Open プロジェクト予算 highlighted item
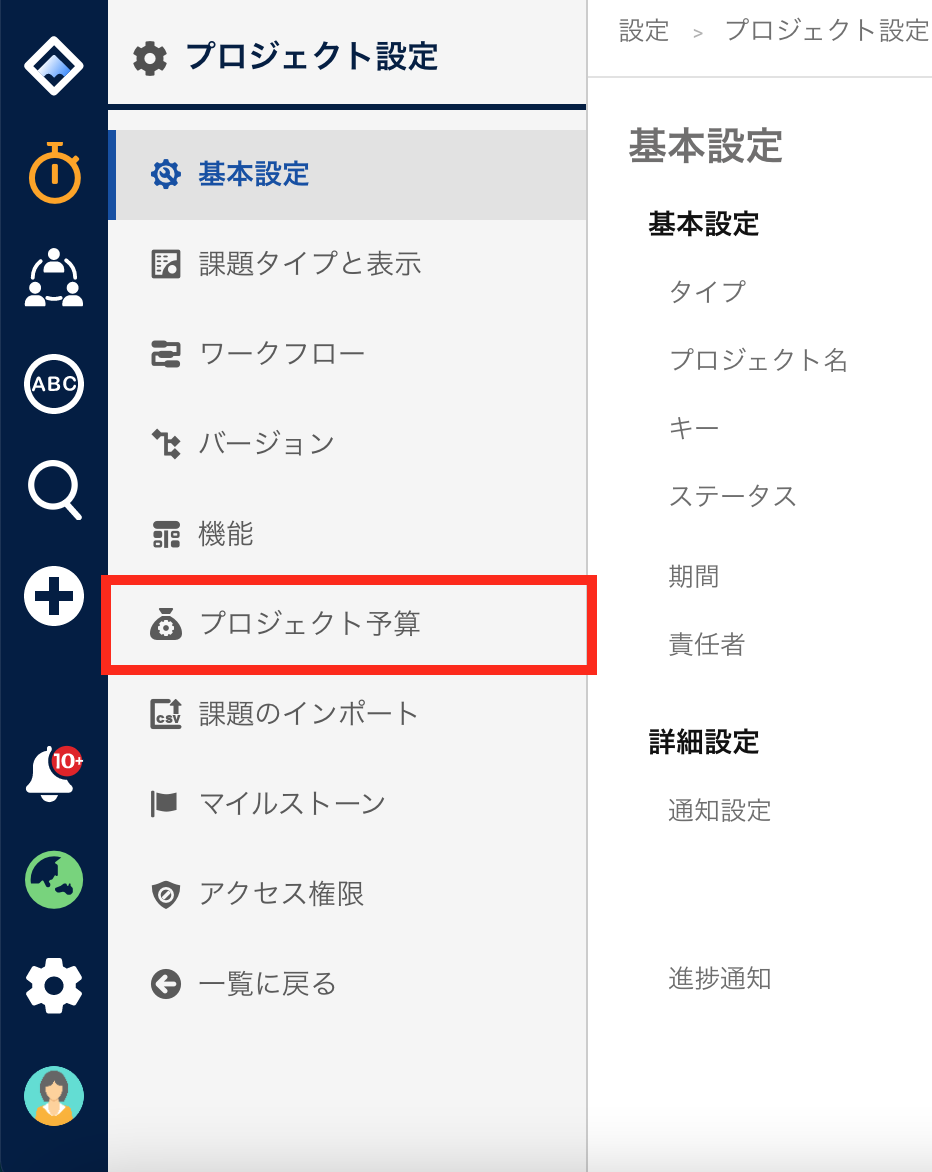This screenshot has height=1172, width=932. coord(349,624)
